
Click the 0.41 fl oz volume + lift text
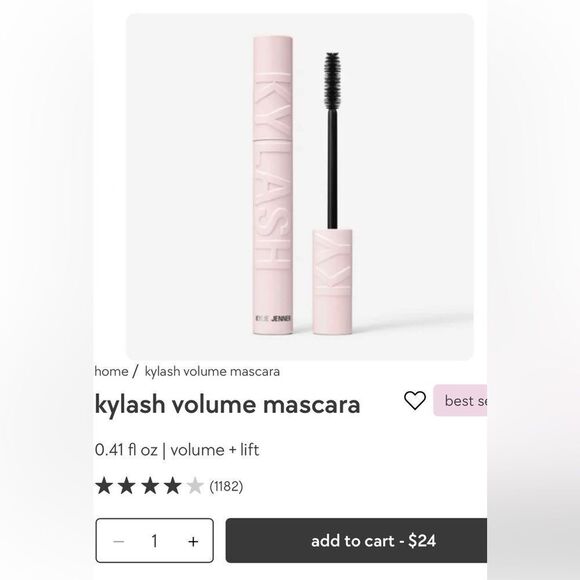coord(177,450)
